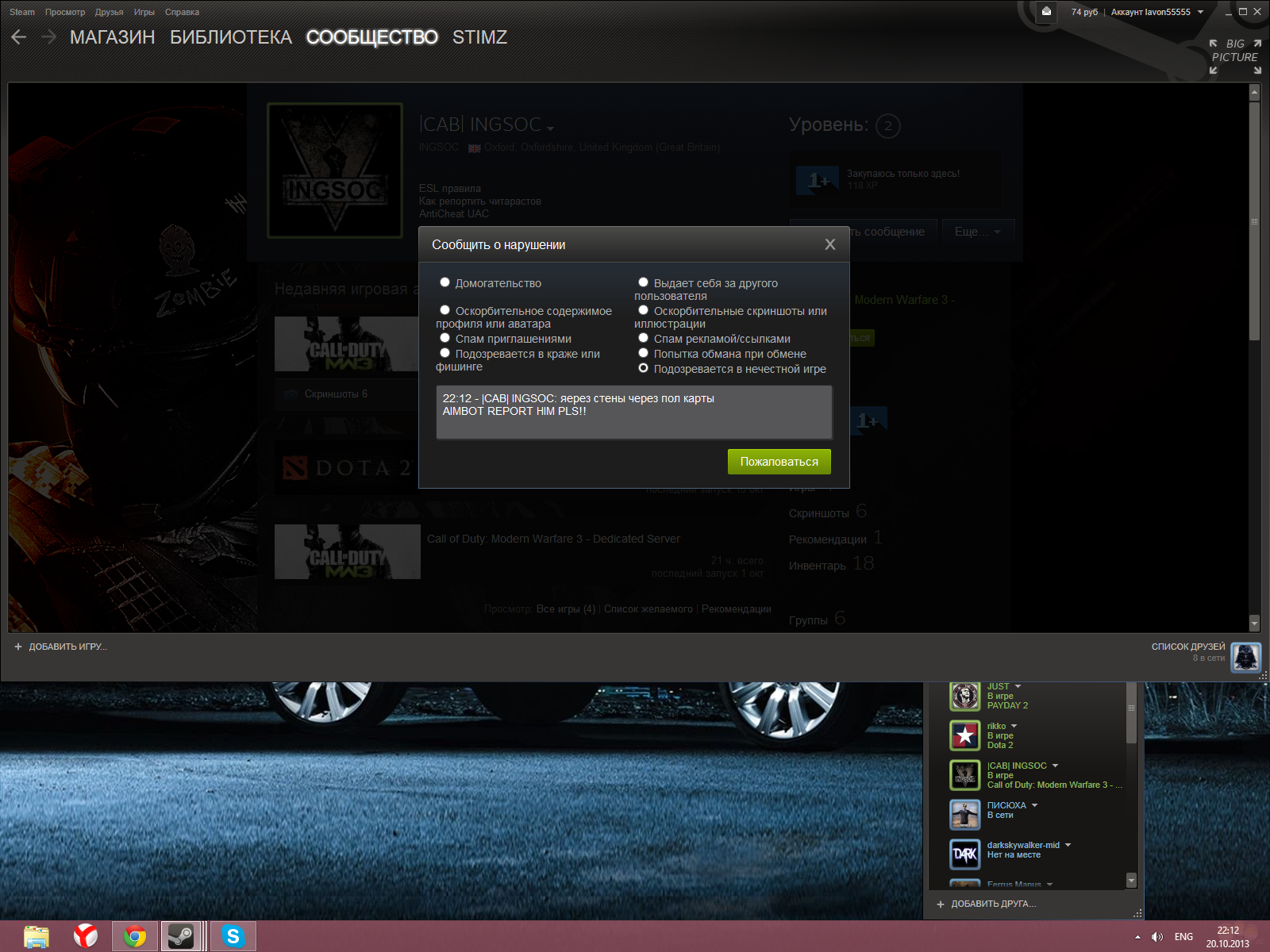Click inside the report description text box

(634, 413)
